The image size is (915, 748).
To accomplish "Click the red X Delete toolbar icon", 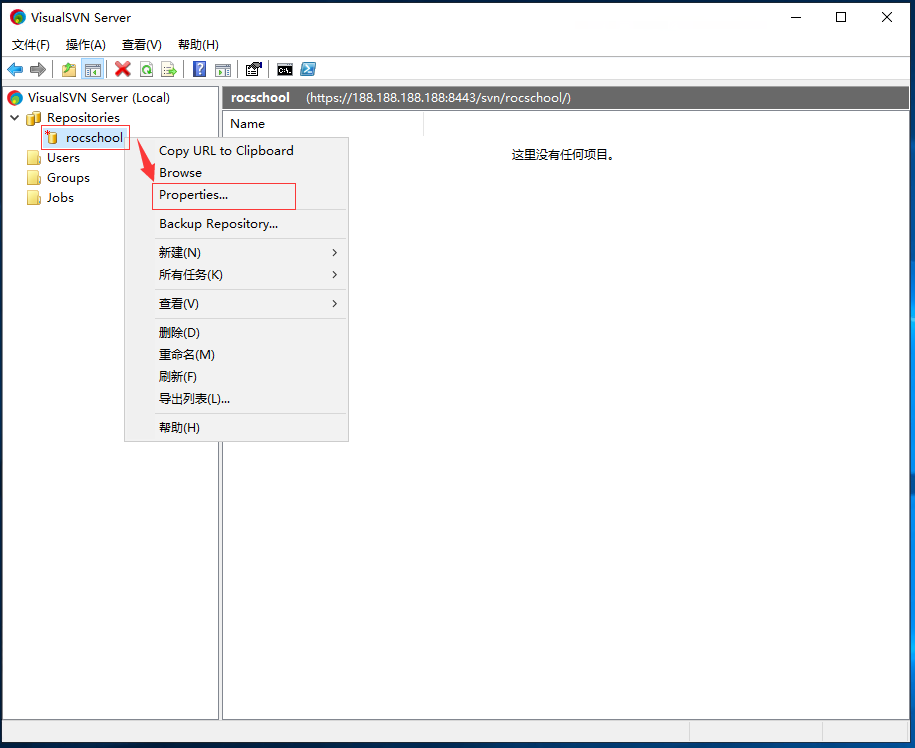I will 123,69.
